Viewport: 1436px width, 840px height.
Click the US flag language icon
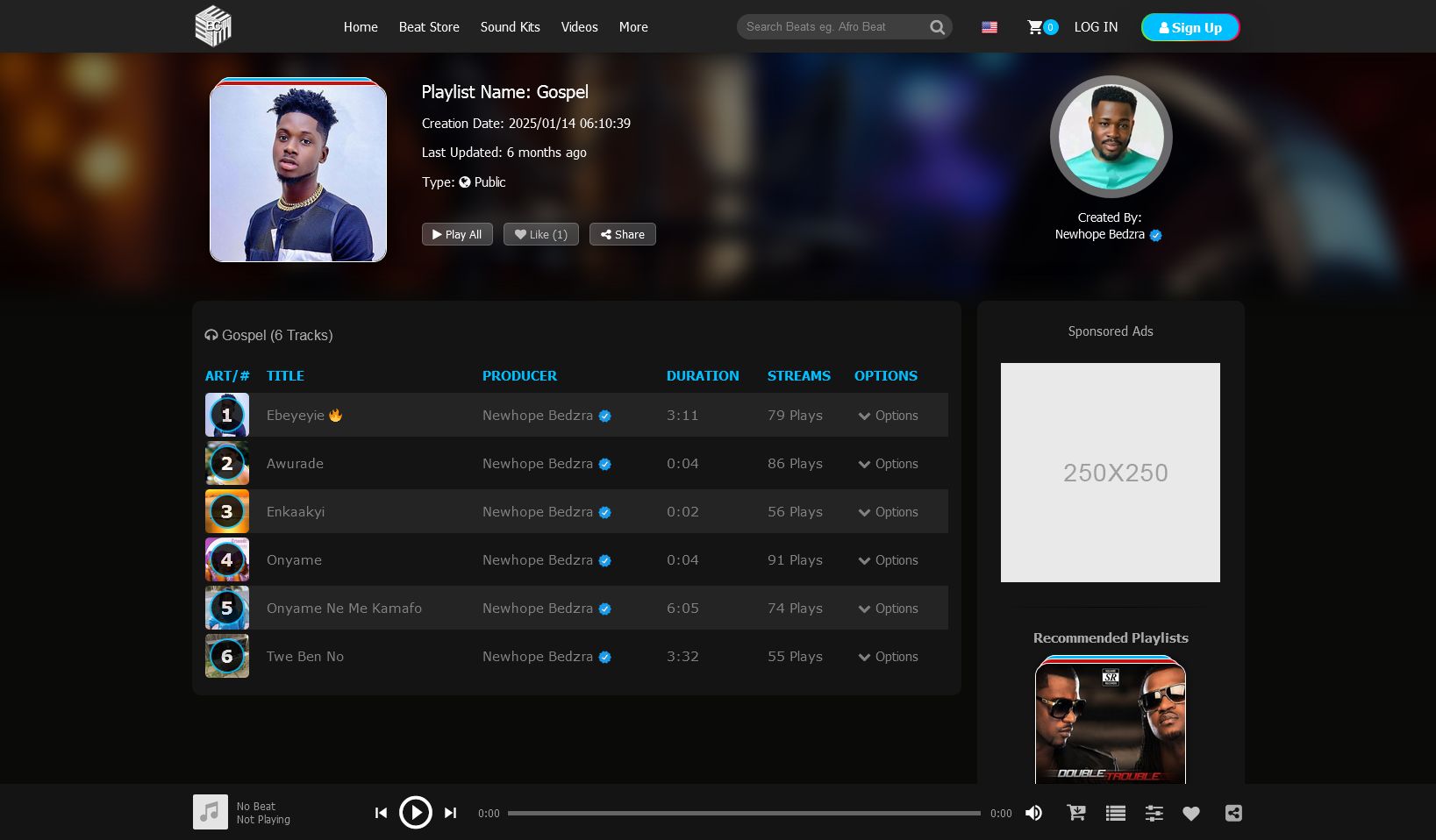pos(989,27)
